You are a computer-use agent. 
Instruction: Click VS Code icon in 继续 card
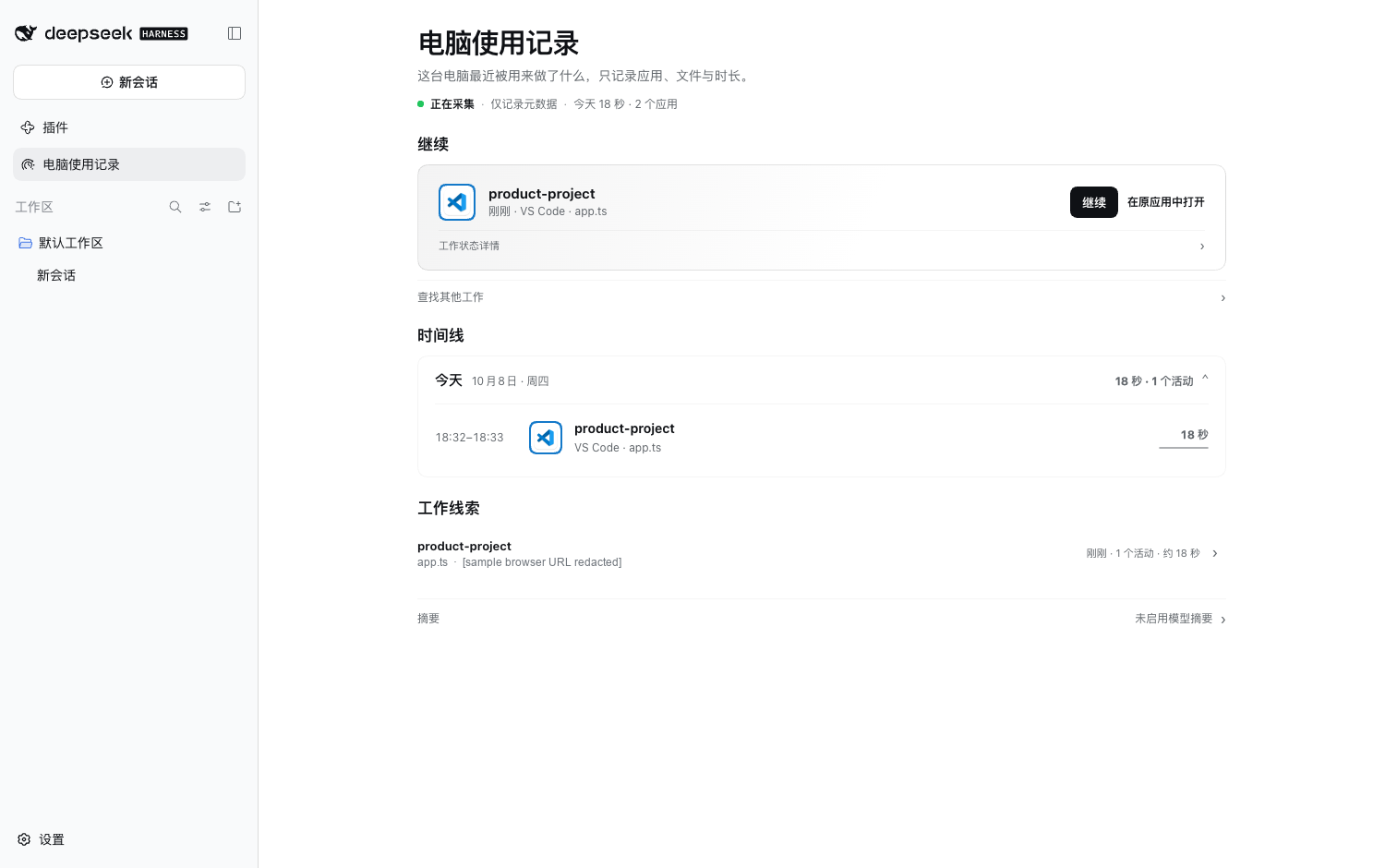click(x=457, y=202)
